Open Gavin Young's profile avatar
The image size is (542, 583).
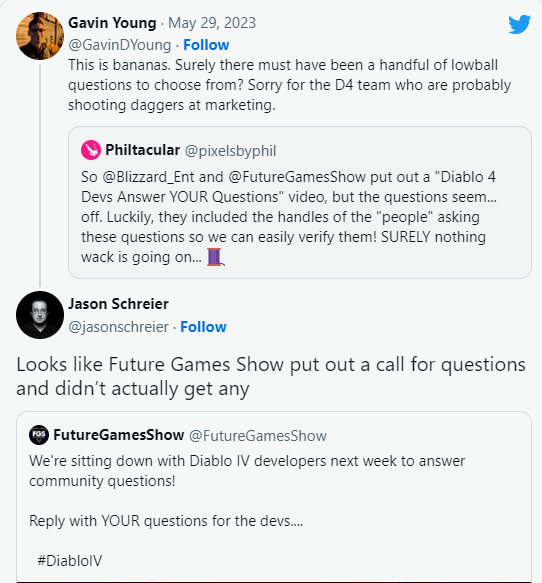pos(40,36)
